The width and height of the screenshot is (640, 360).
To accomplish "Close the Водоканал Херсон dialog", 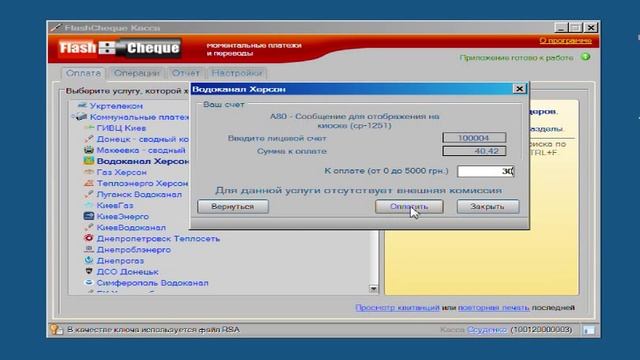I will click(x=519, y=89).
